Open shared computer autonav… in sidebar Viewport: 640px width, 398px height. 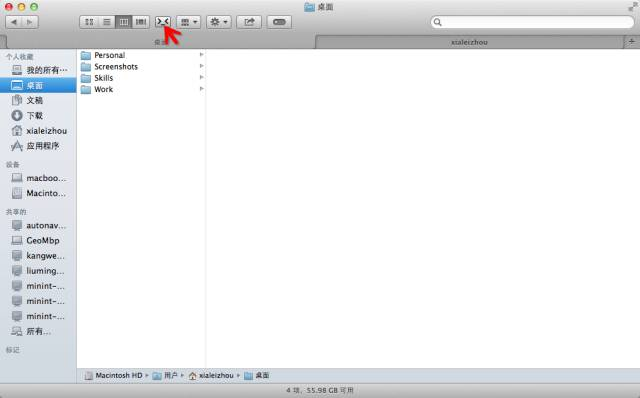(x=39, y=225)
